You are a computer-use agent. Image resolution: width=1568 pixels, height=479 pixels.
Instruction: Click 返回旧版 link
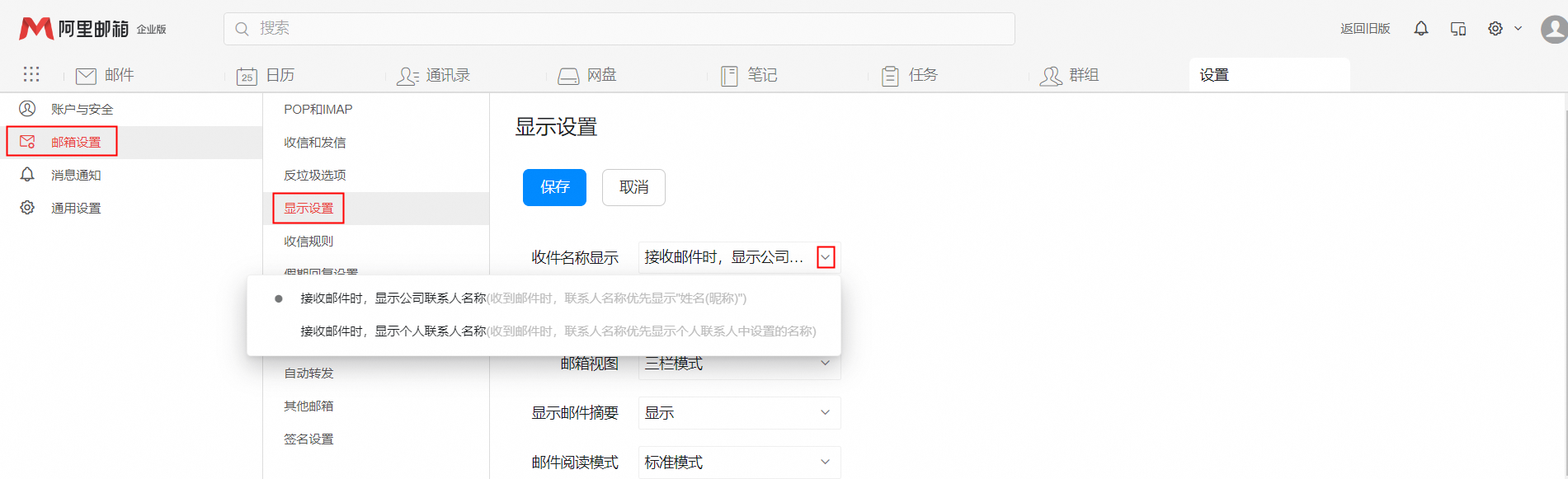1365,29
